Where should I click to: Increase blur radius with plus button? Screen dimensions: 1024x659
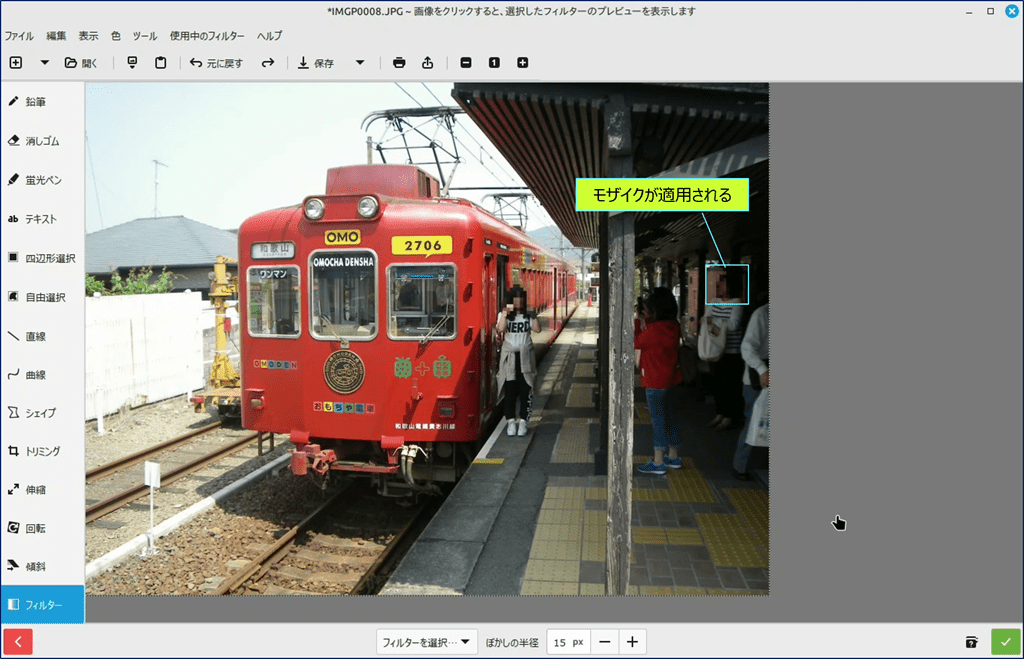632,642
